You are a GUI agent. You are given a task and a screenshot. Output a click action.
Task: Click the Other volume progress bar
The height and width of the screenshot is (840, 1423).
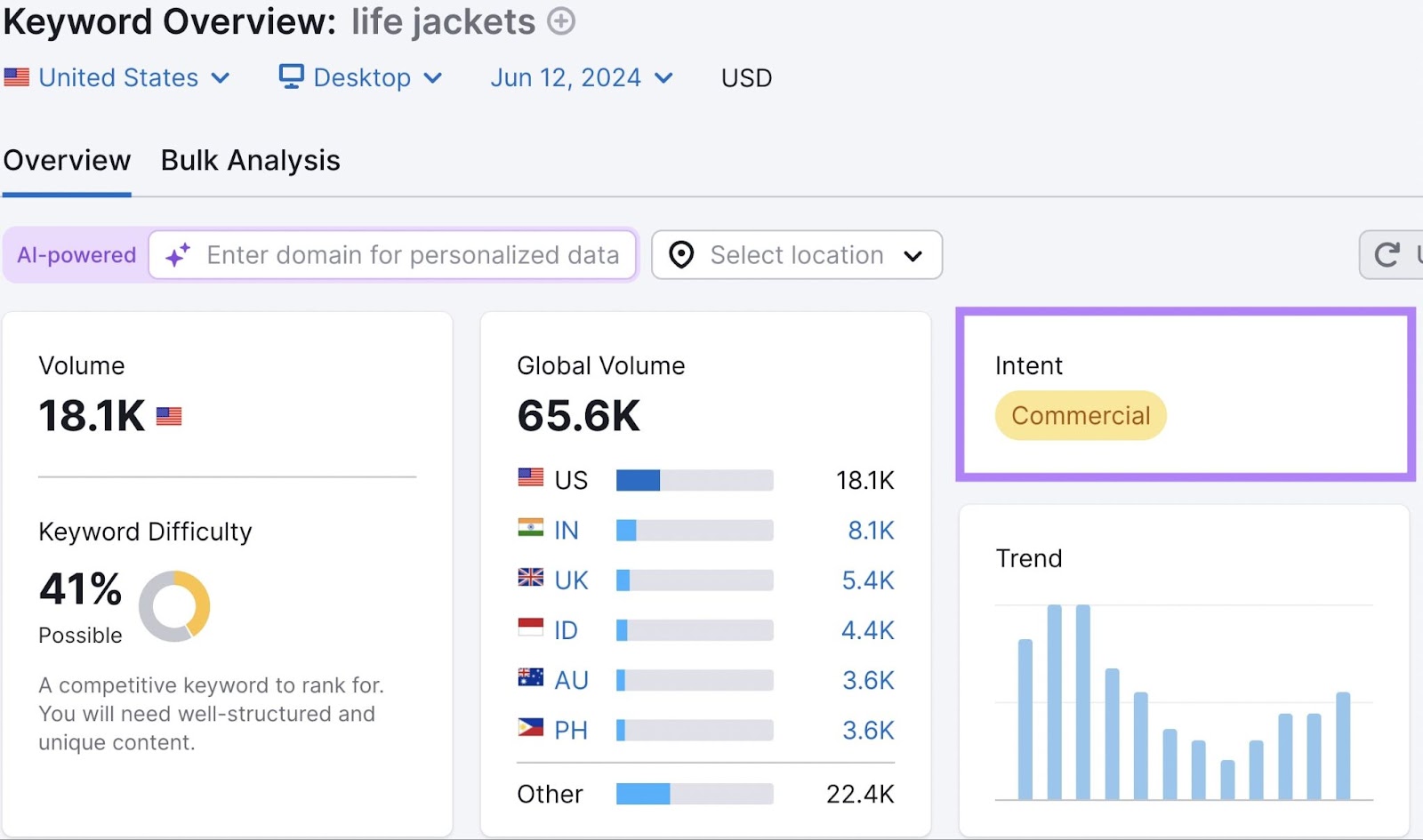[695, 794]
